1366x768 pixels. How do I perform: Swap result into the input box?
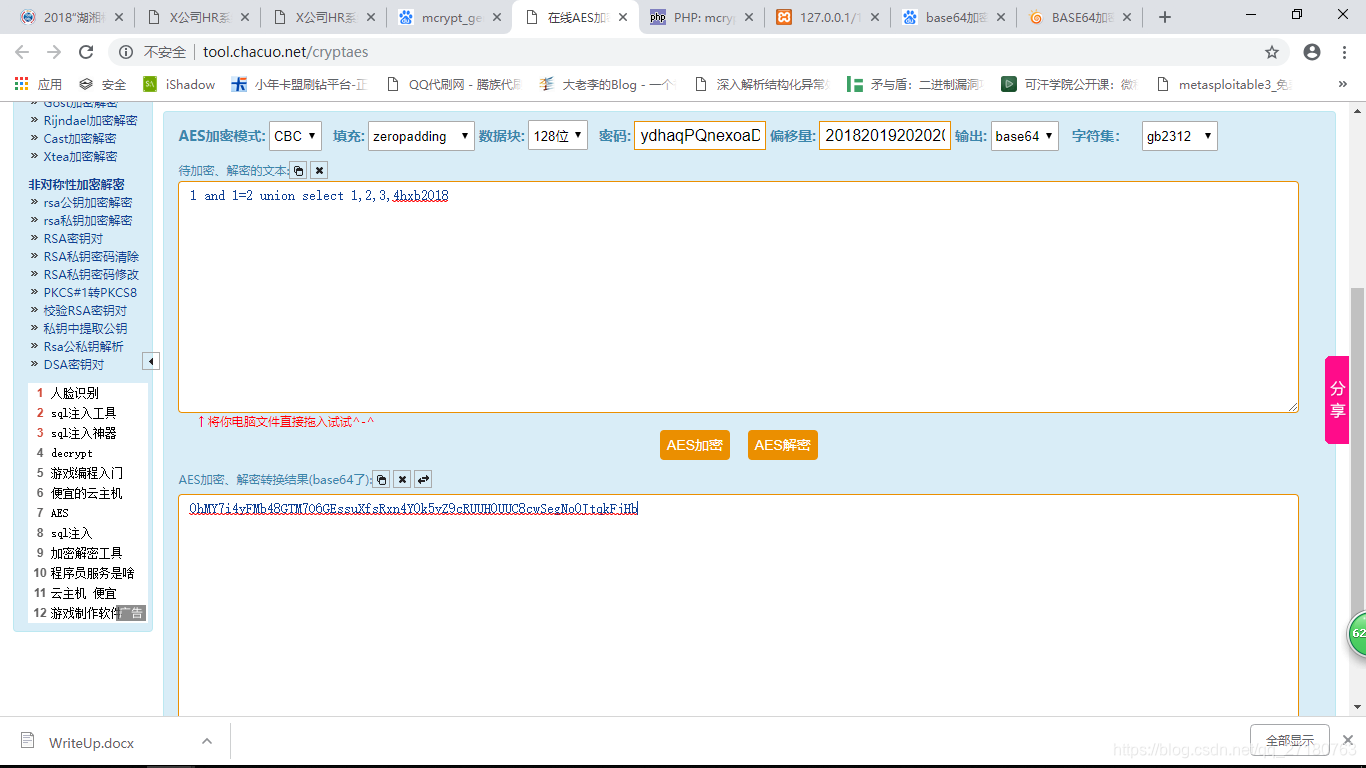click(423, 480)
